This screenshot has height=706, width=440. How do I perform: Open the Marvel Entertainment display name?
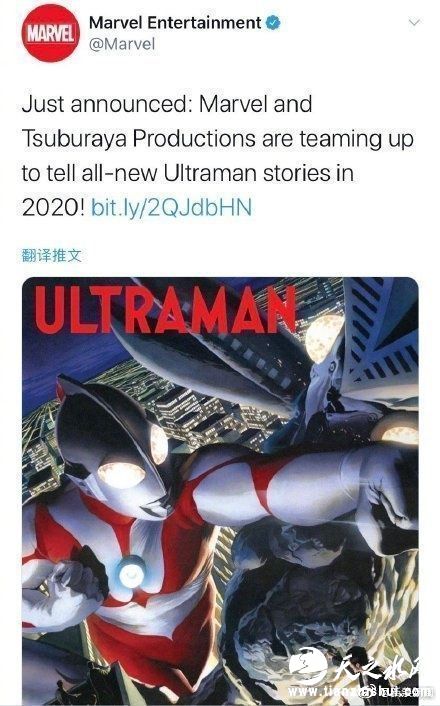point(175,23)
